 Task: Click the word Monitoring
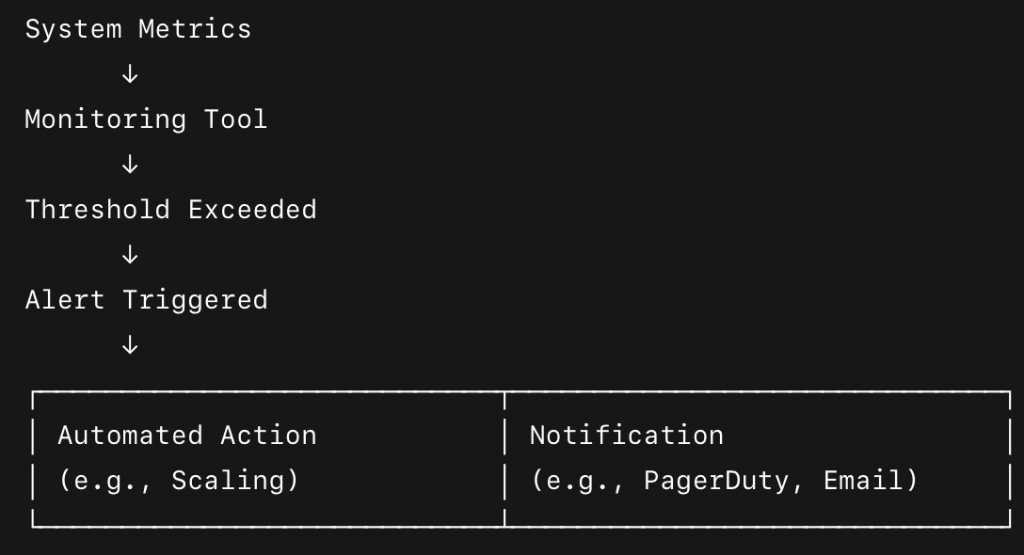[x=105, y=120]
